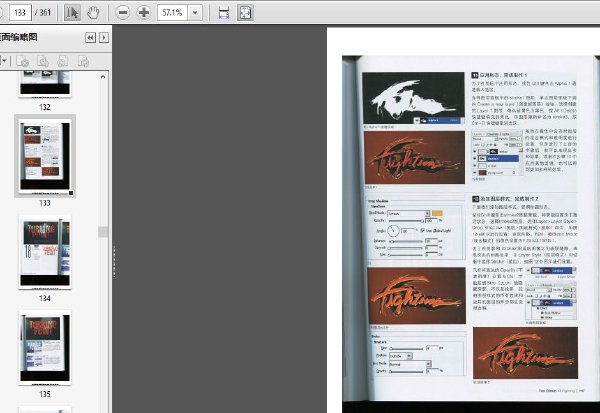Click the panel divider grip handle
The height and width of the screenshot is (413, 600).
[x=114, y=261]
